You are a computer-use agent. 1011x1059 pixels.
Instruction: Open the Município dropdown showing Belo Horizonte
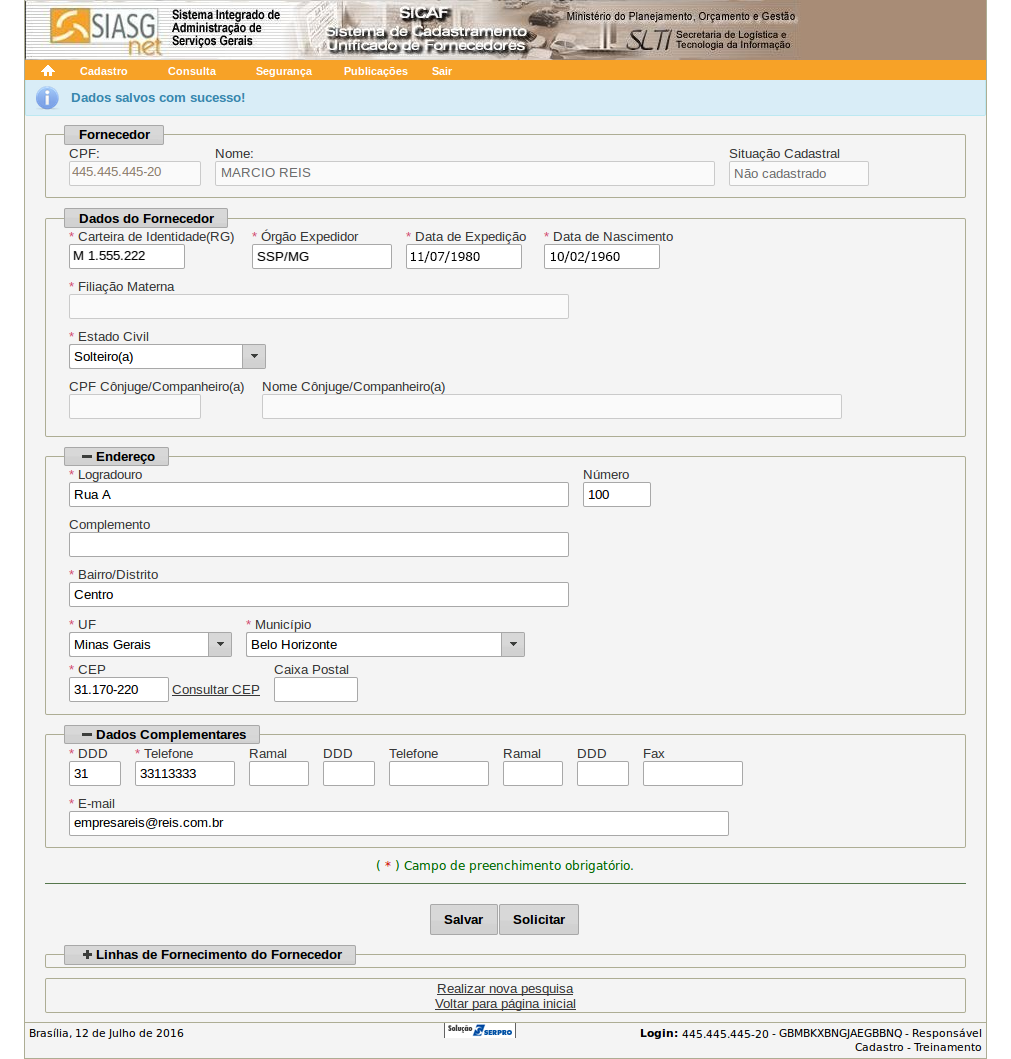513,644
